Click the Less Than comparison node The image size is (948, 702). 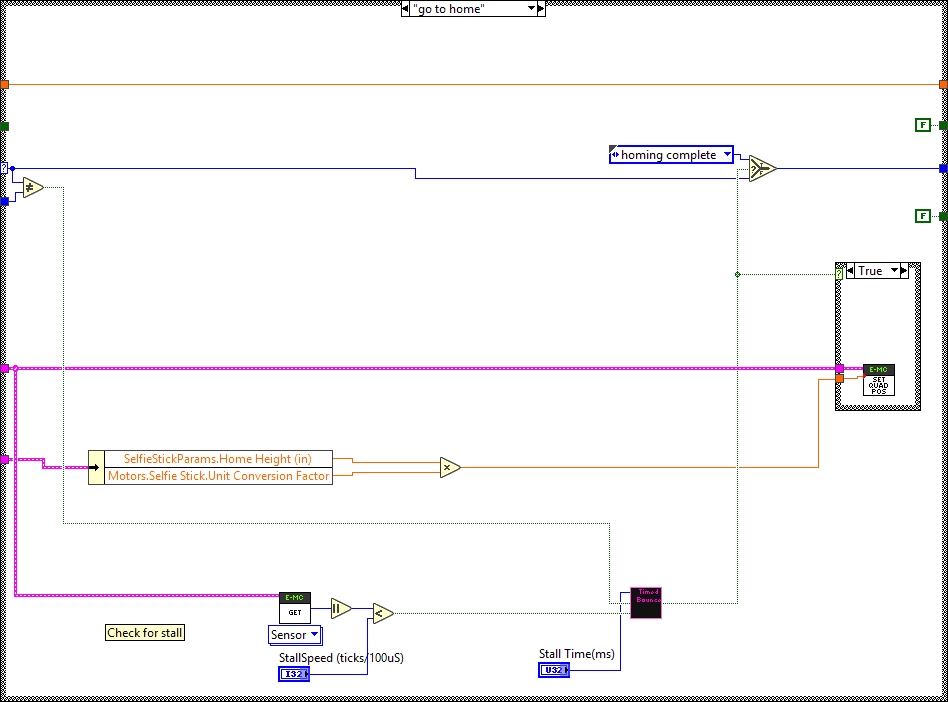tap(383, 613)
